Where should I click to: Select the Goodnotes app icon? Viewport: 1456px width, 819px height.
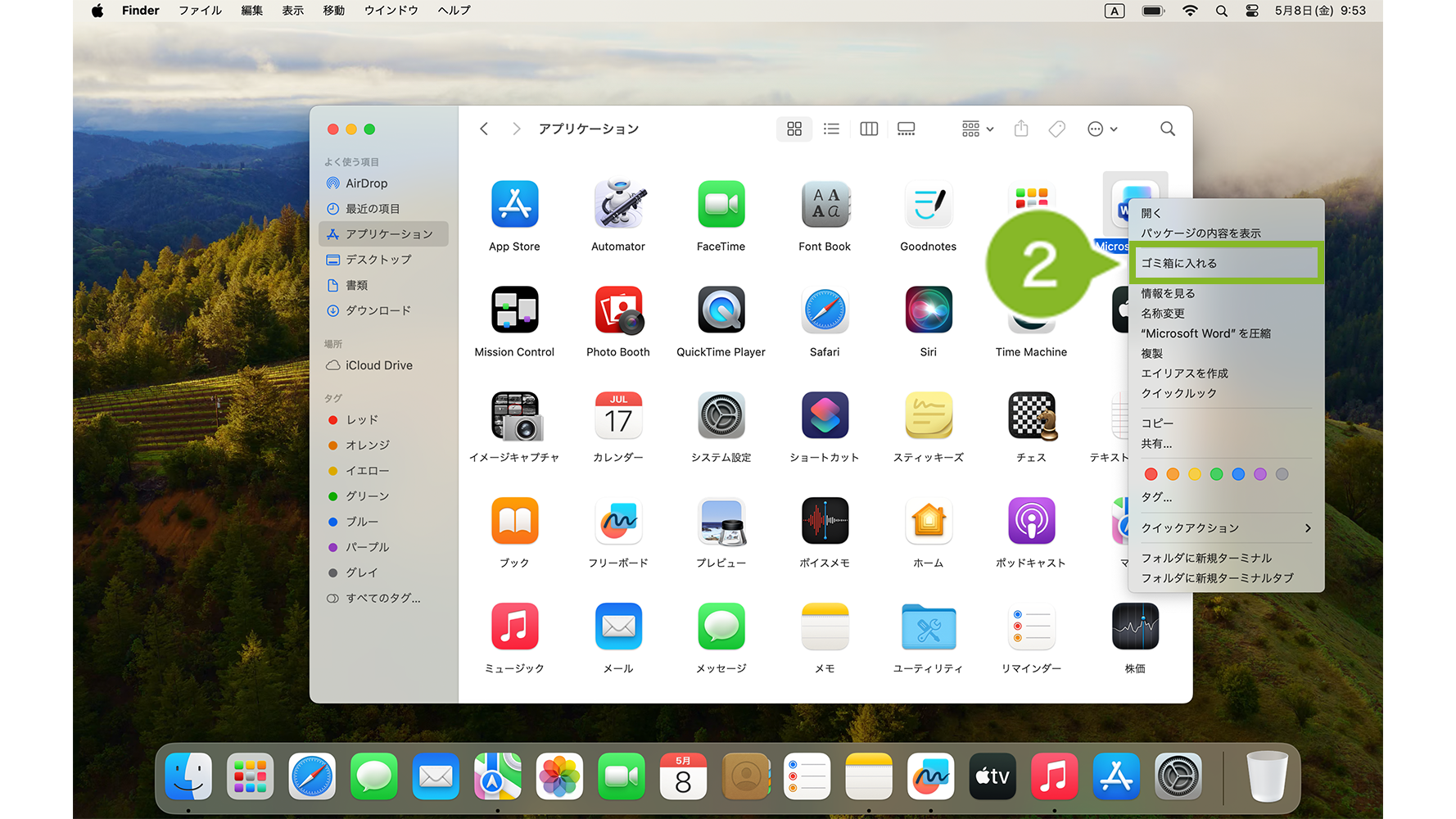pos(929,204)
